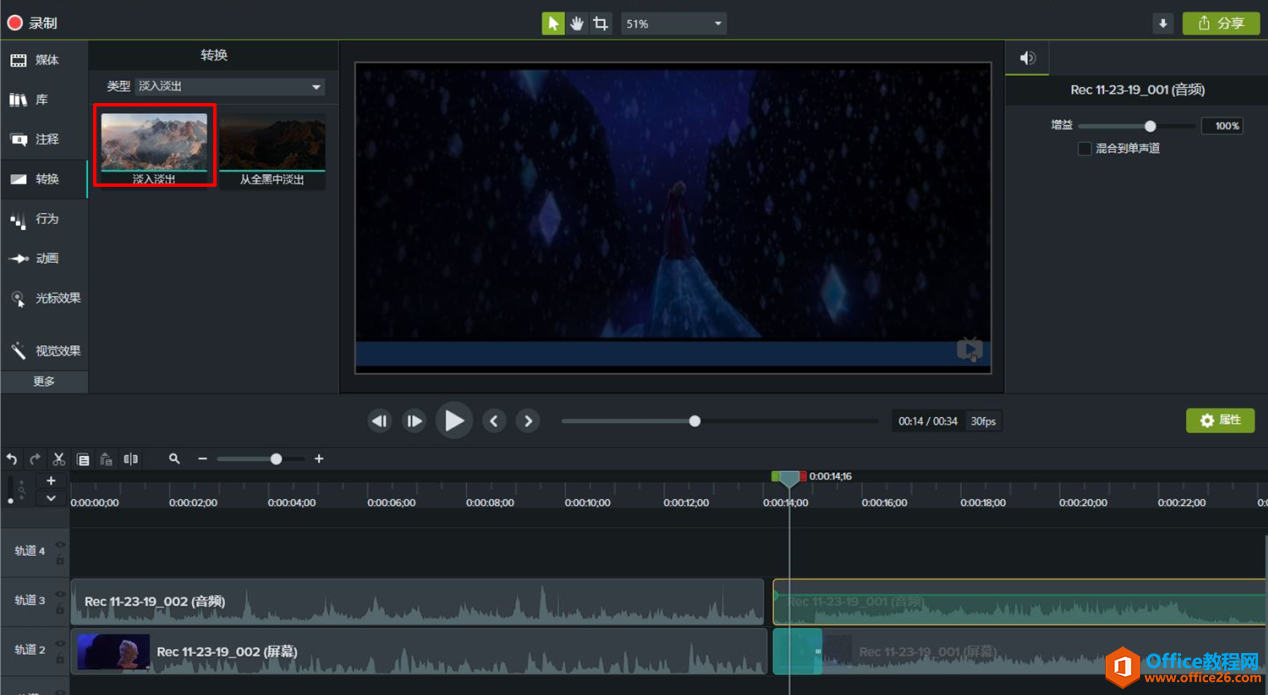Click the redo icon in timeline toolbar

(x=35, y=459)
